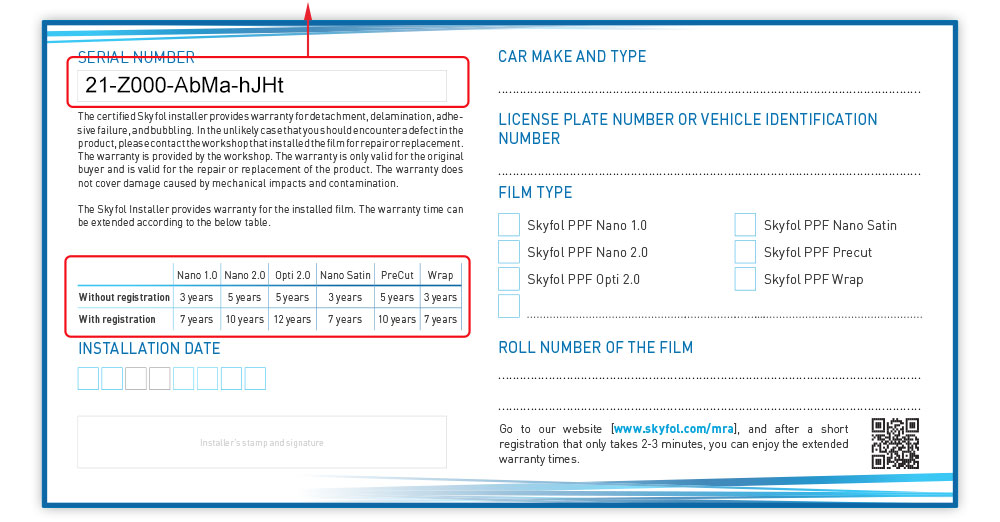Click the Wrap column header
The width and height of the screenshot is (1000, 522).
[440, 275]
